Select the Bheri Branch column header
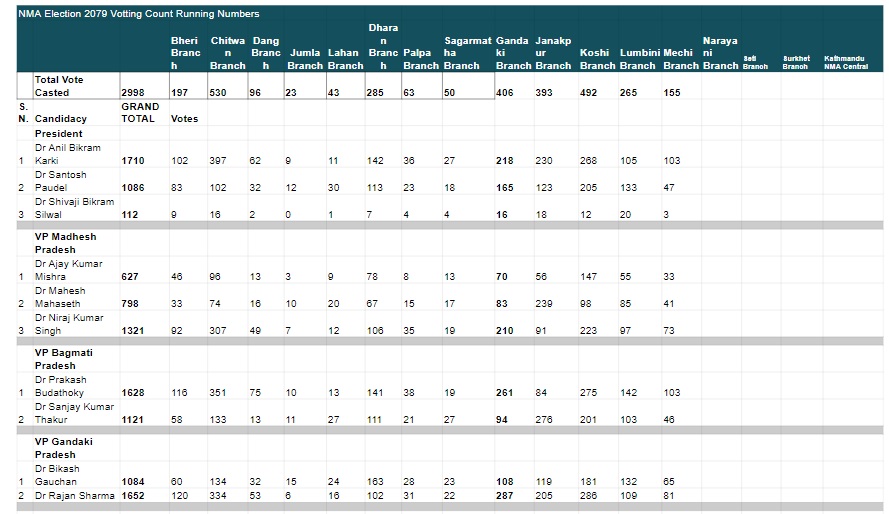The height and width of the screenshot is (514, 889). pyautogui.click(x=186, y=53)
